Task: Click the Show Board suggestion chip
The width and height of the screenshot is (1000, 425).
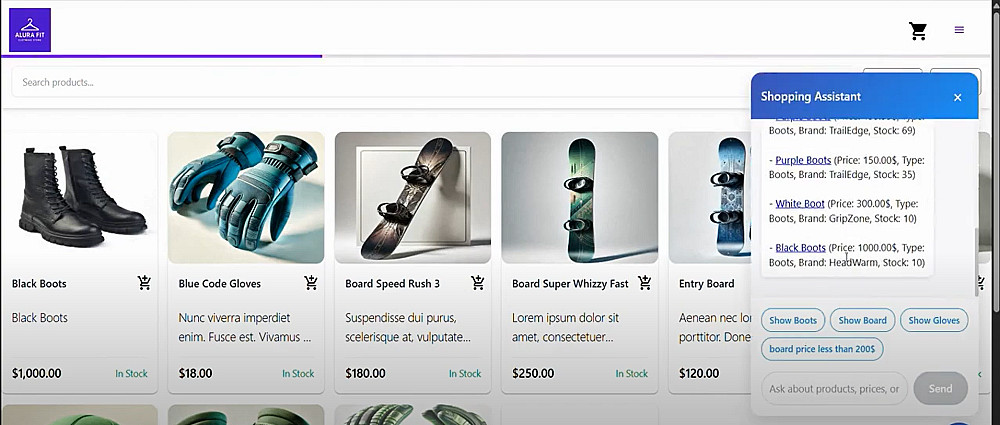Action: tap(862, 321)
